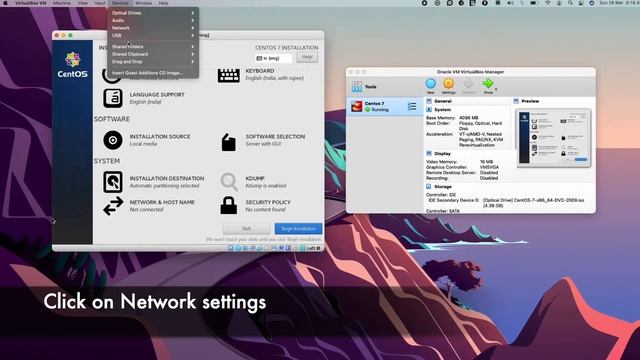This screenshot has height=360, width=640.
Task: Click the Help! button in installer
Action: (307, 57)
